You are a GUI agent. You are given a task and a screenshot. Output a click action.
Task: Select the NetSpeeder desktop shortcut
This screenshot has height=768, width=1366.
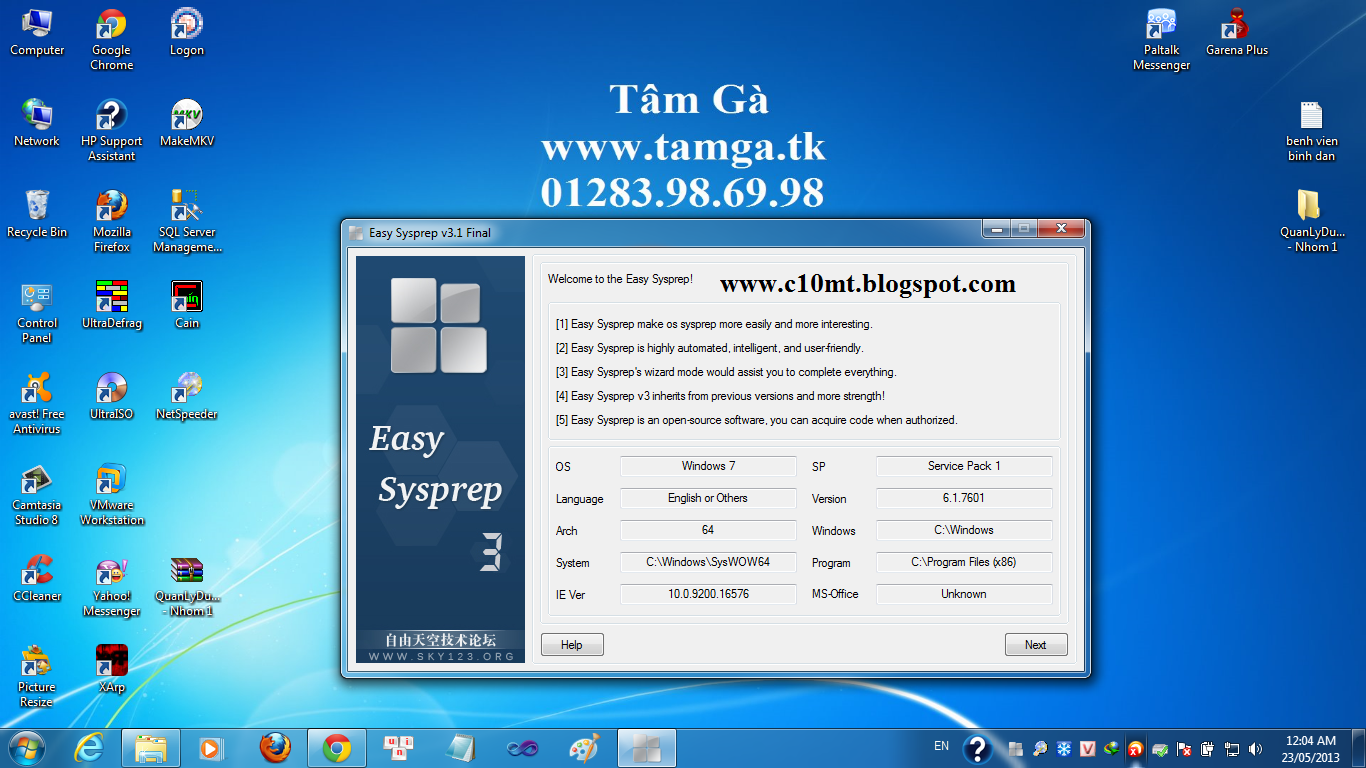pyautogui.click(x=186, y=396)
